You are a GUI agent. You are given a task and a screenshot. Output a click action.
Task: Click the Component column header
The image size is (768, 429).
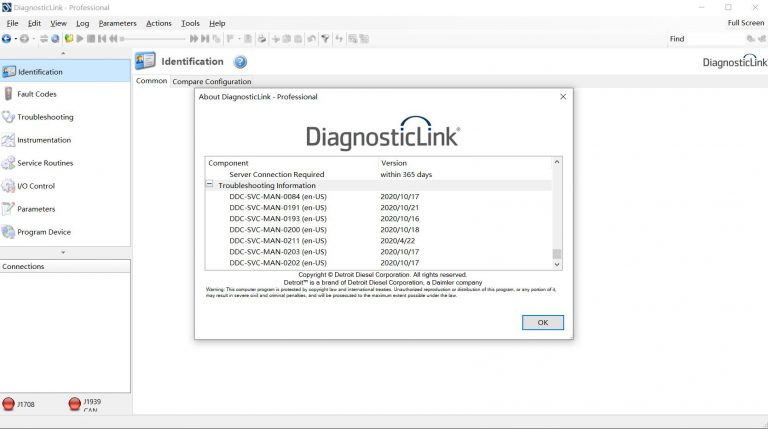292,163
